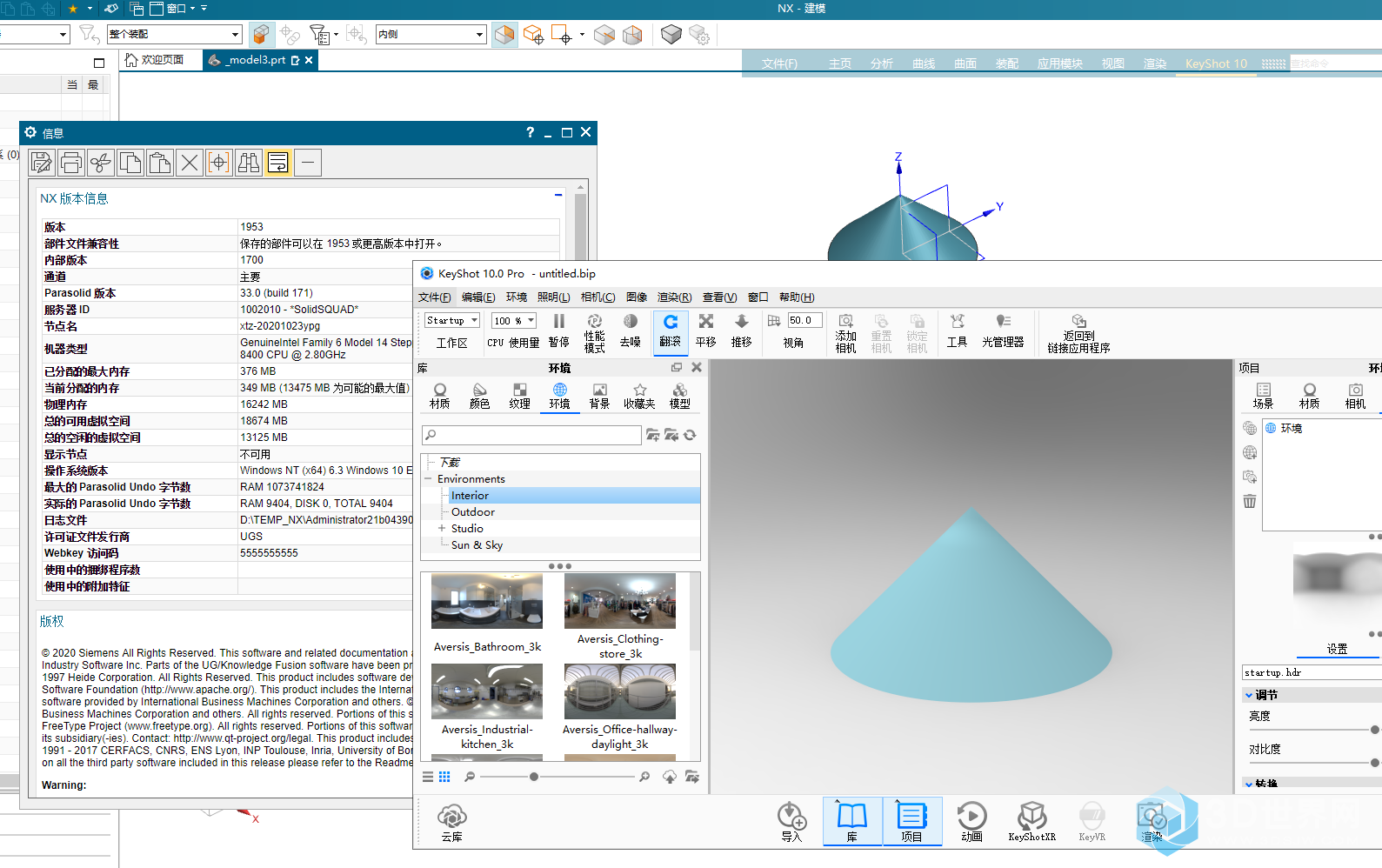Open the 背景 (Backplates) tab in the library
1382x868 pixels.
tap(600, 397)
